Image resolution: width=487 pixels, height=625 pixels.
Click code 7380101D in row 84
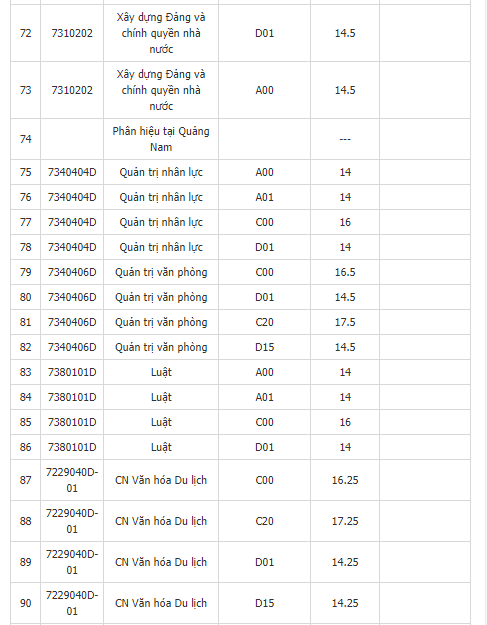[72, 397]
